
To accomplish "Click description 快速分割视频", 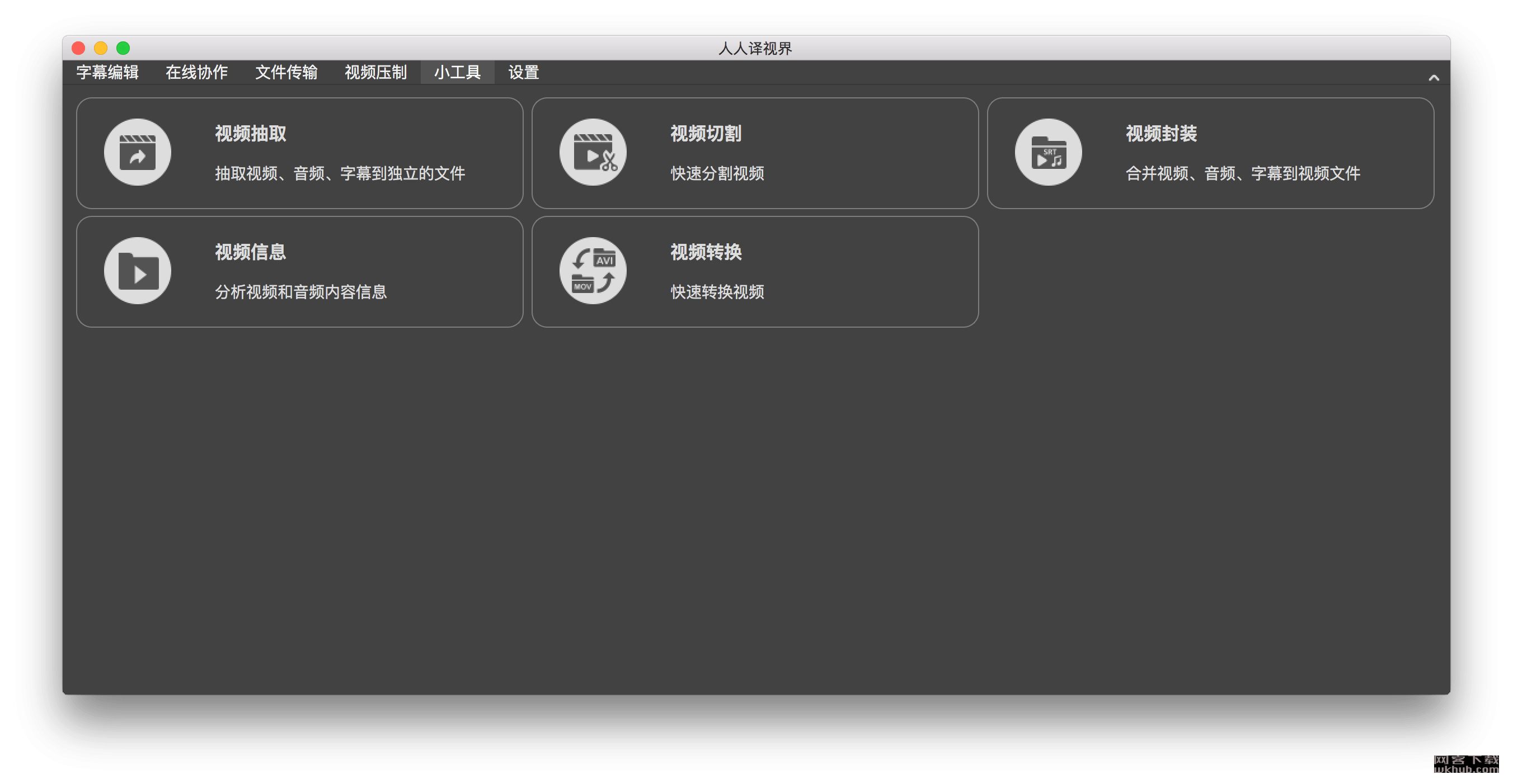I will click(717, 174).
